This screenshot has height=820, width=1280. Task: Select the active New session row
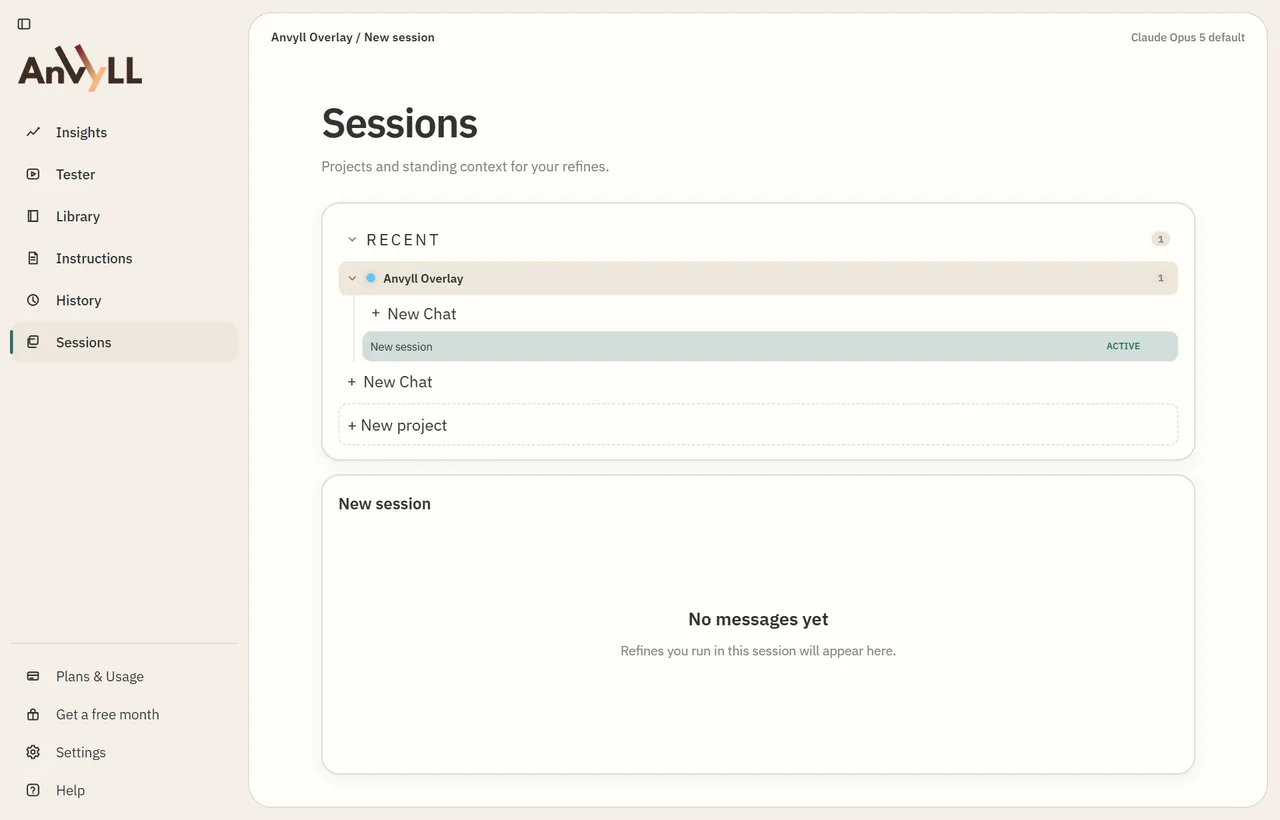pyautogui.click(x=770, y=346)
